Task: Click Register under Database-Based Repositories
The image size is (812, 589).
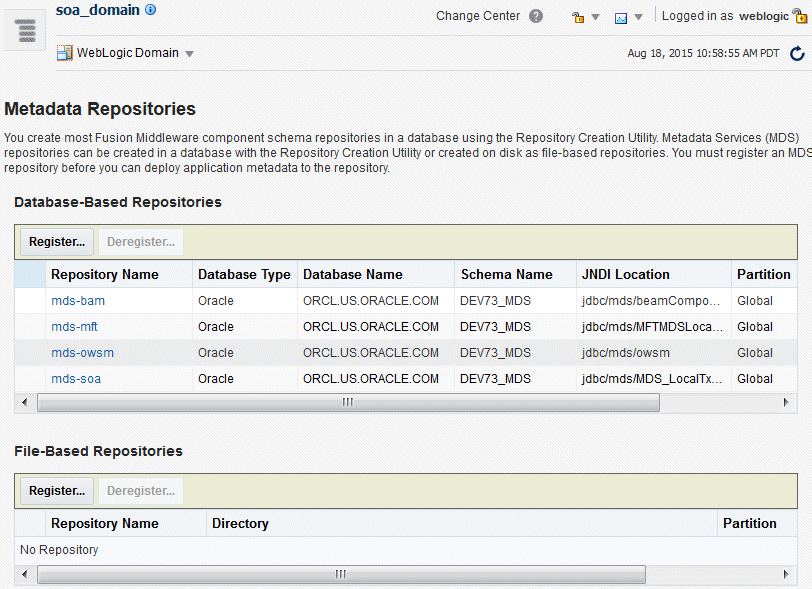Action: pos(57,242)
